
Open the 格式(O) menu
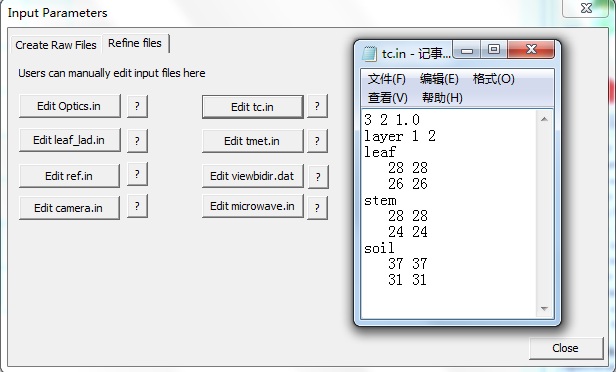pyautogui.click(x=493, y=79)
